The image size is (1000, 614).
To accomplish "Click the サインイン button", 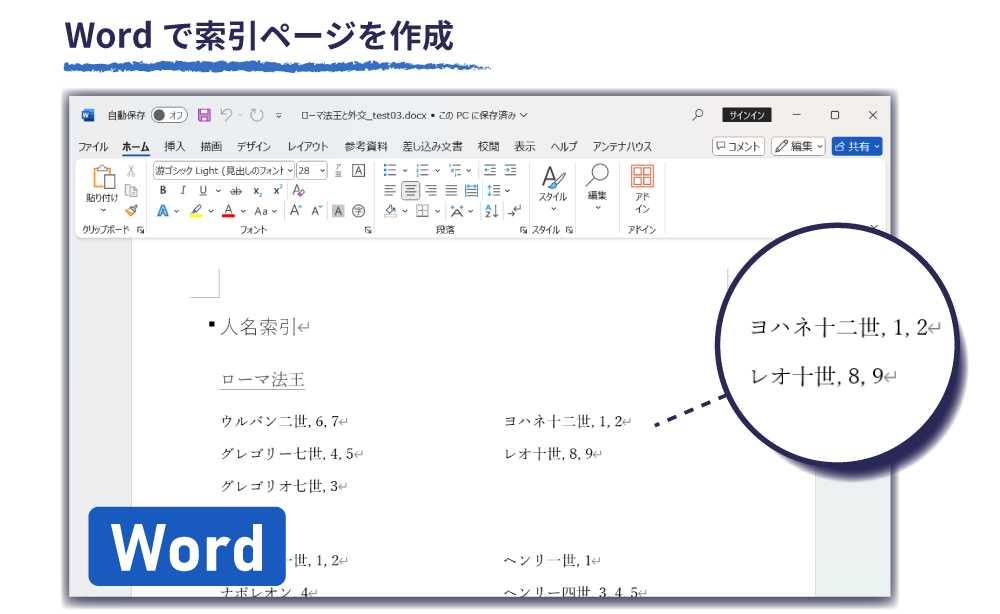I will [x=746, y=114].
